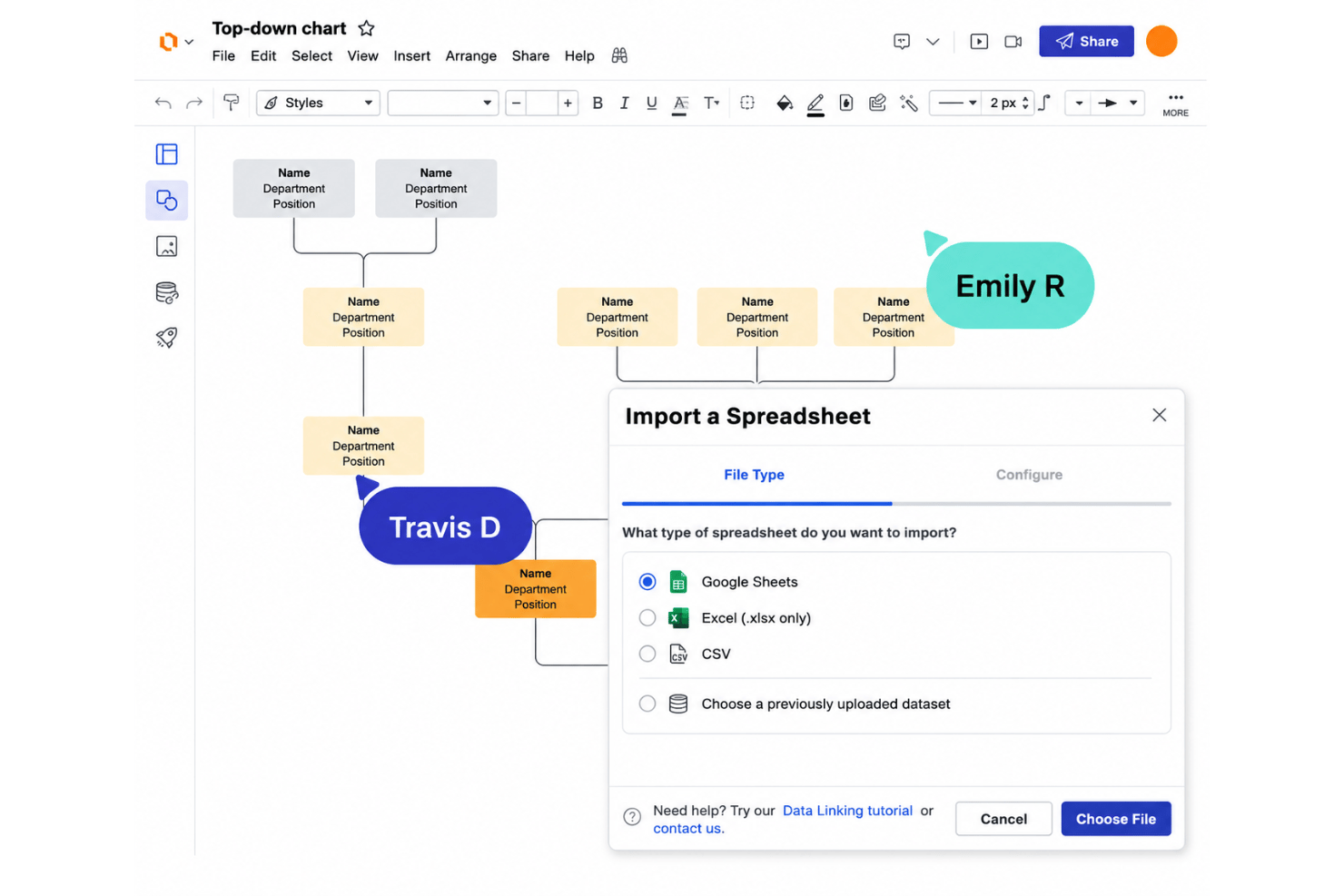Toggle bold formatting
This screenshot has width=1344, height=896.
point(598,103)
